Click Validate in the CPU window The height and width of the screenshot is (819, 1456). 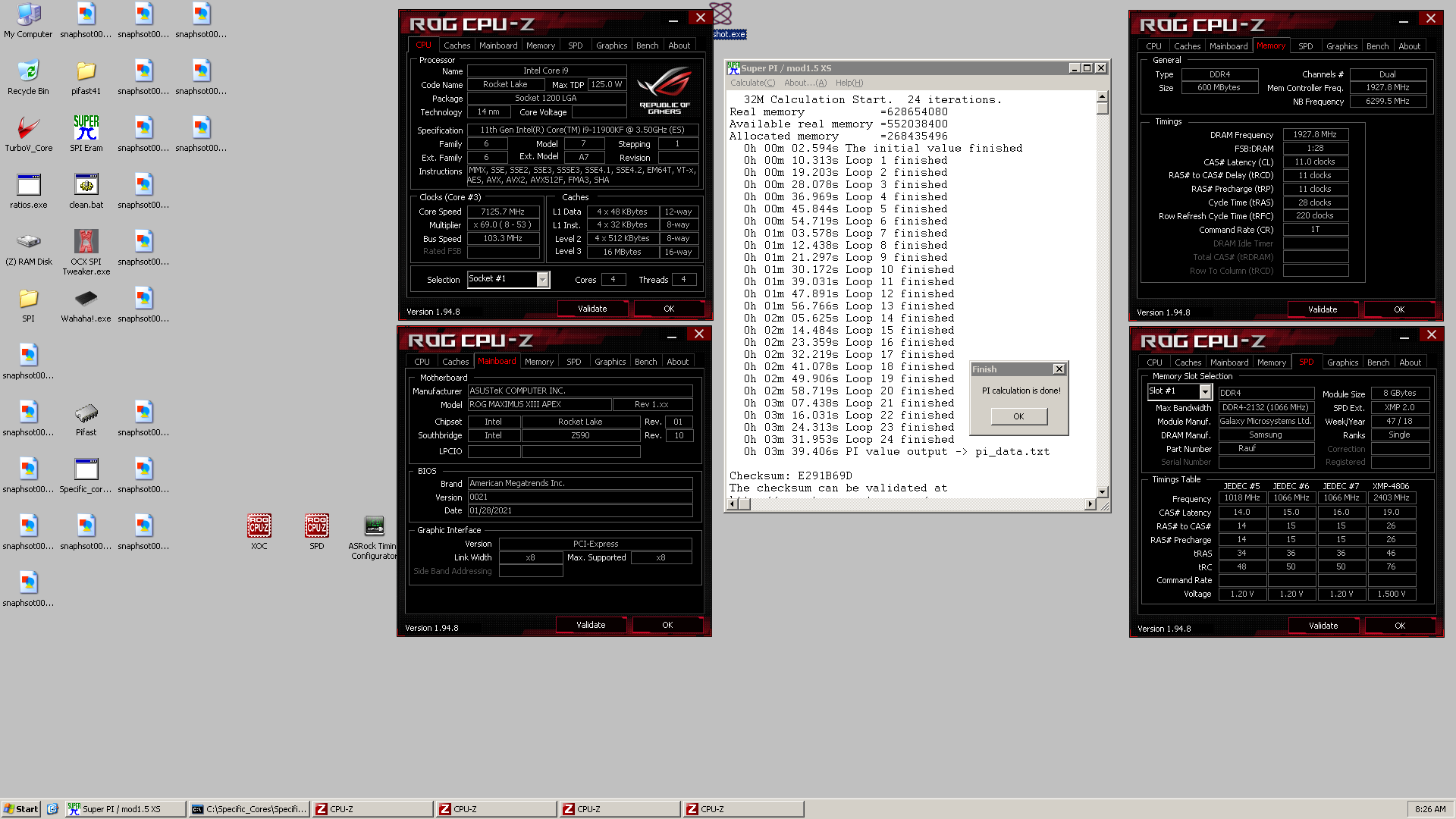[x=592, y=309]
